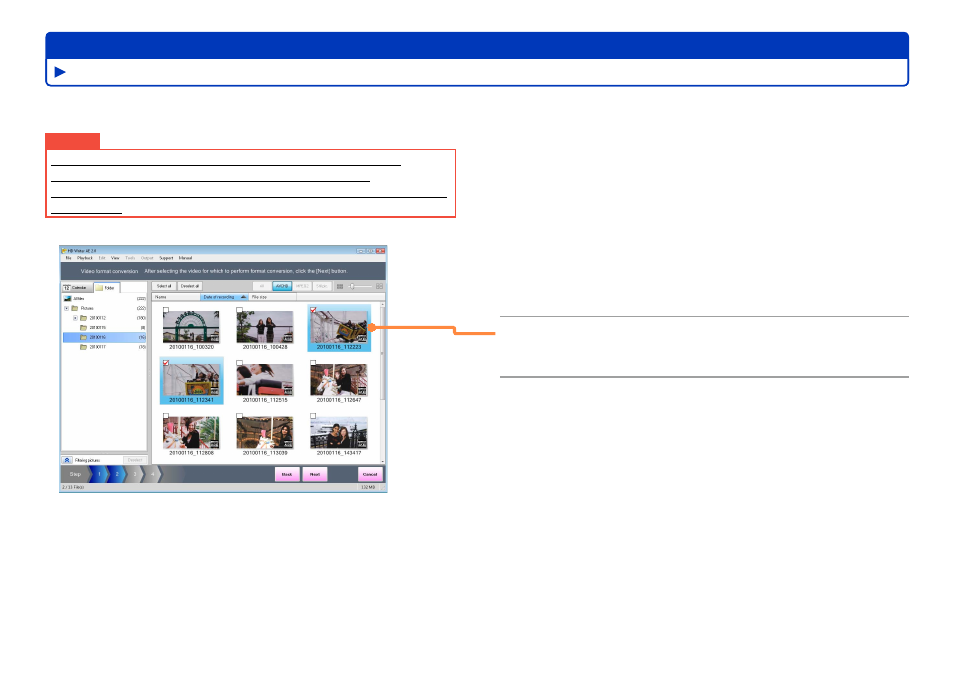The width and height of the screenshot is (954, 673).
Task: Select the 20100116_112223 roller coaster thumbnail
Action: point(339,327)
